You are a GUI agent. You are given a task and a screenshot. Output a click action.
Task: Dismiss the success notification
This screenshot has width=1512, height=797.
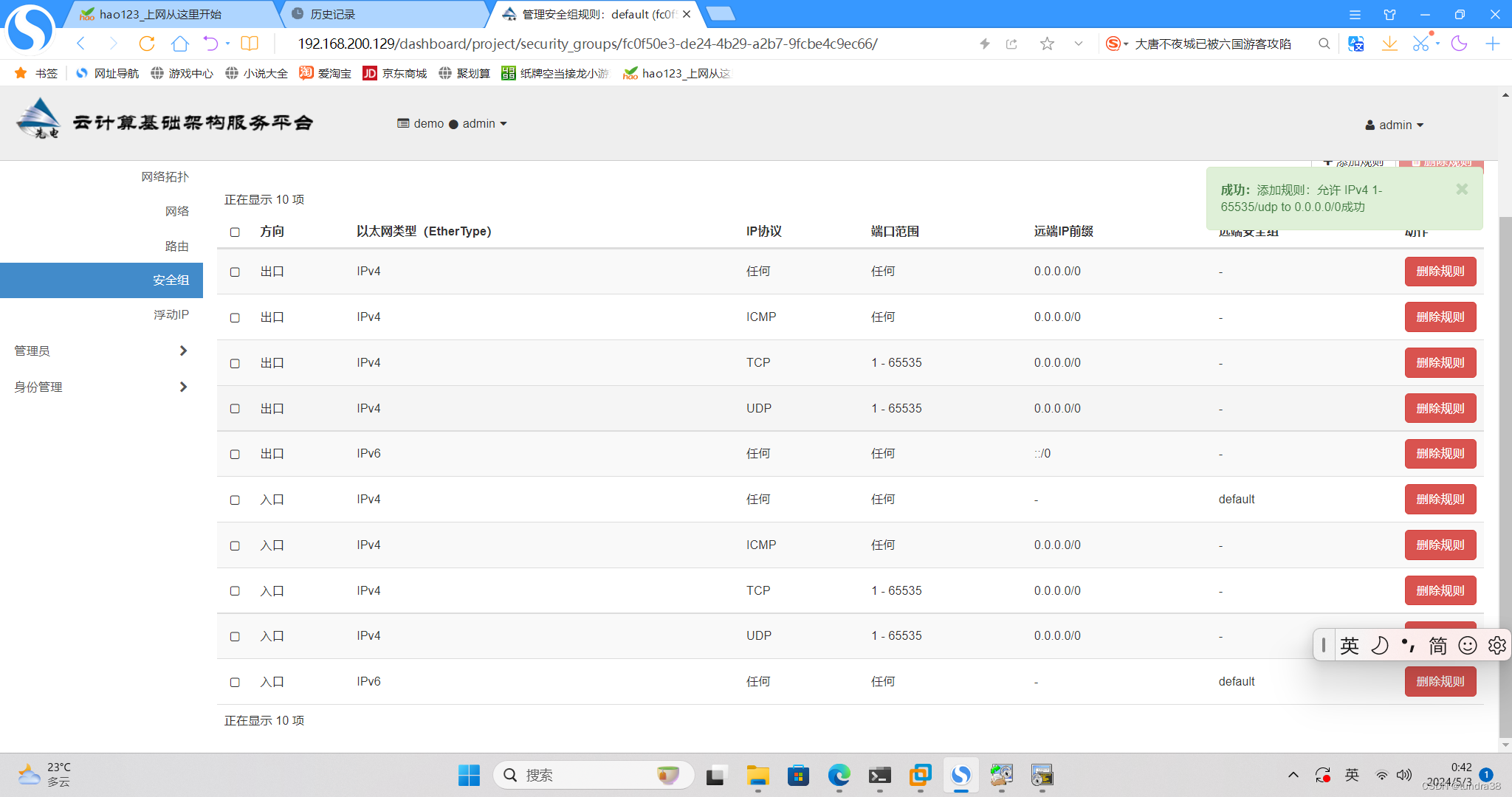click(1462, 190)
